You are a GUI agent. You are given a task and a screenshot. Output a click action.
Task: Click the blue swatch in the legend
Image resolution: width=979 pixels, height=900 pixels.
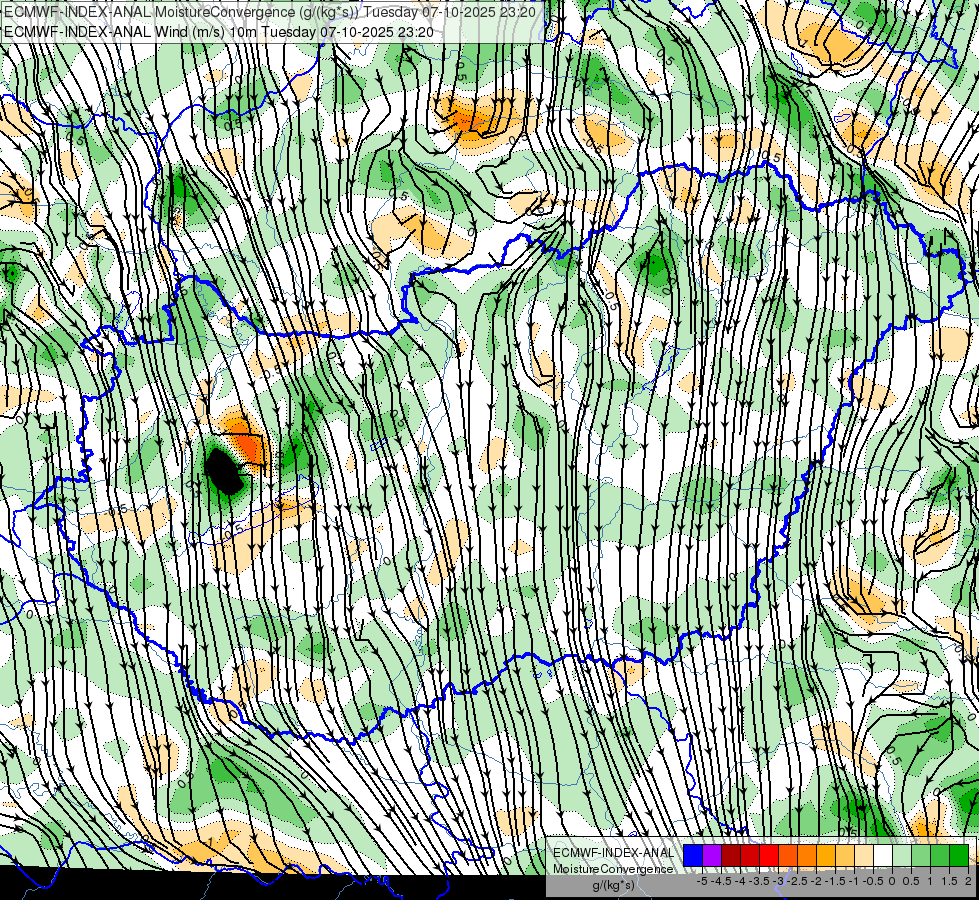point(693,856)
